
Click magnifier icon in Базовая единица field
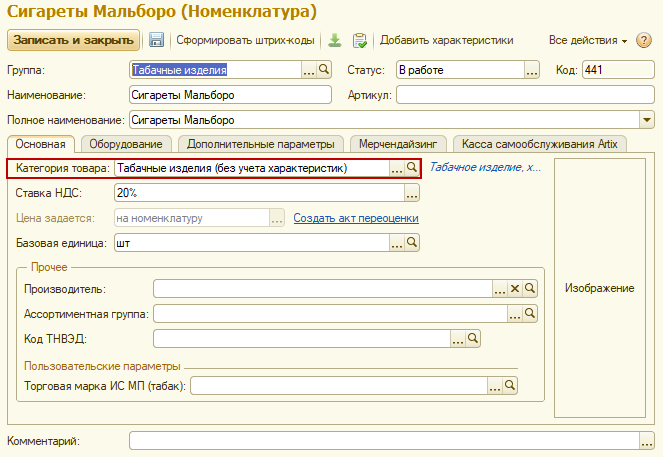411,243
